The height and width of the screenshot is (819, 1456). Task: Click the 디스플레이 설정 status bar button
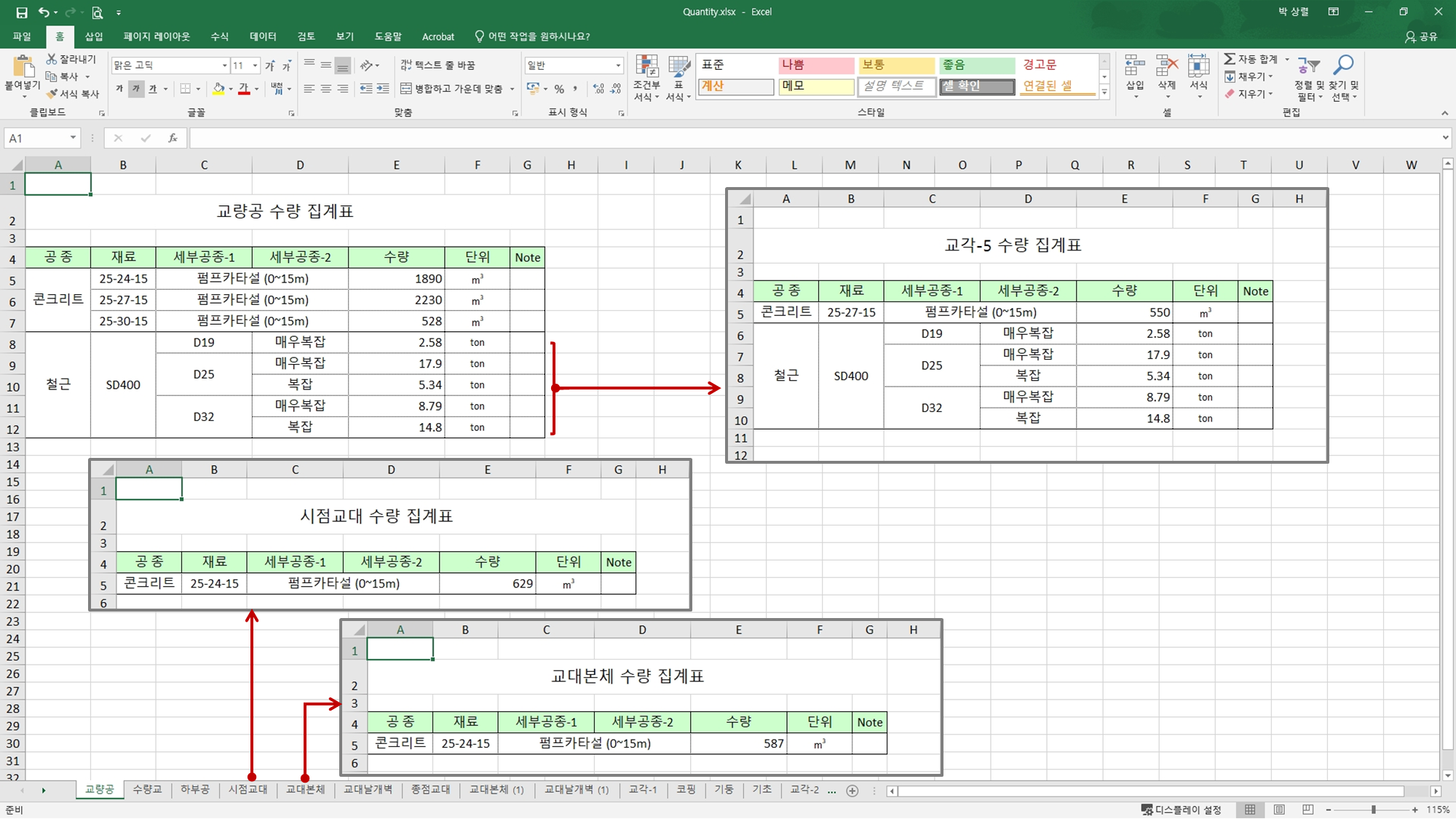tap(1188, 809)
